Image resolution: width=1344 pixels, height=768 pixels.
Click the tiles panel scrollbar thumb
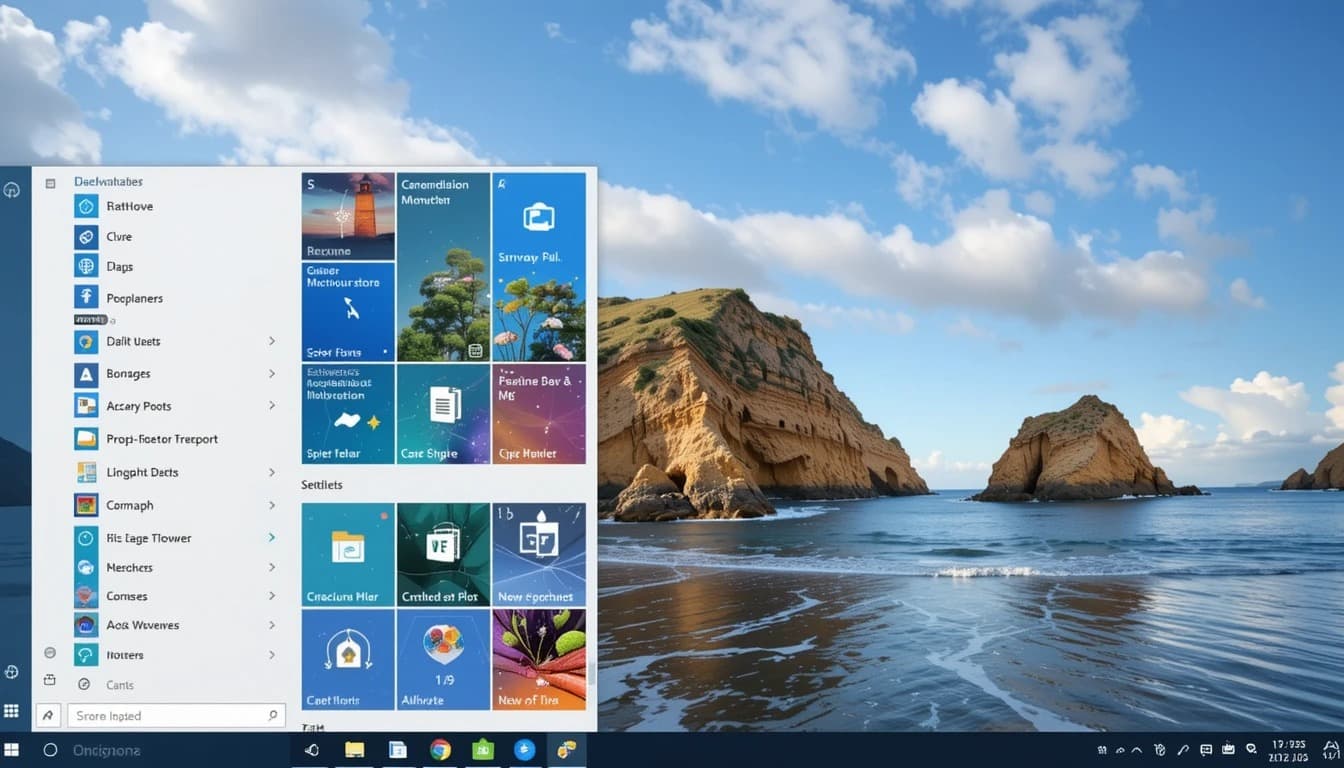tap(591, 673)
